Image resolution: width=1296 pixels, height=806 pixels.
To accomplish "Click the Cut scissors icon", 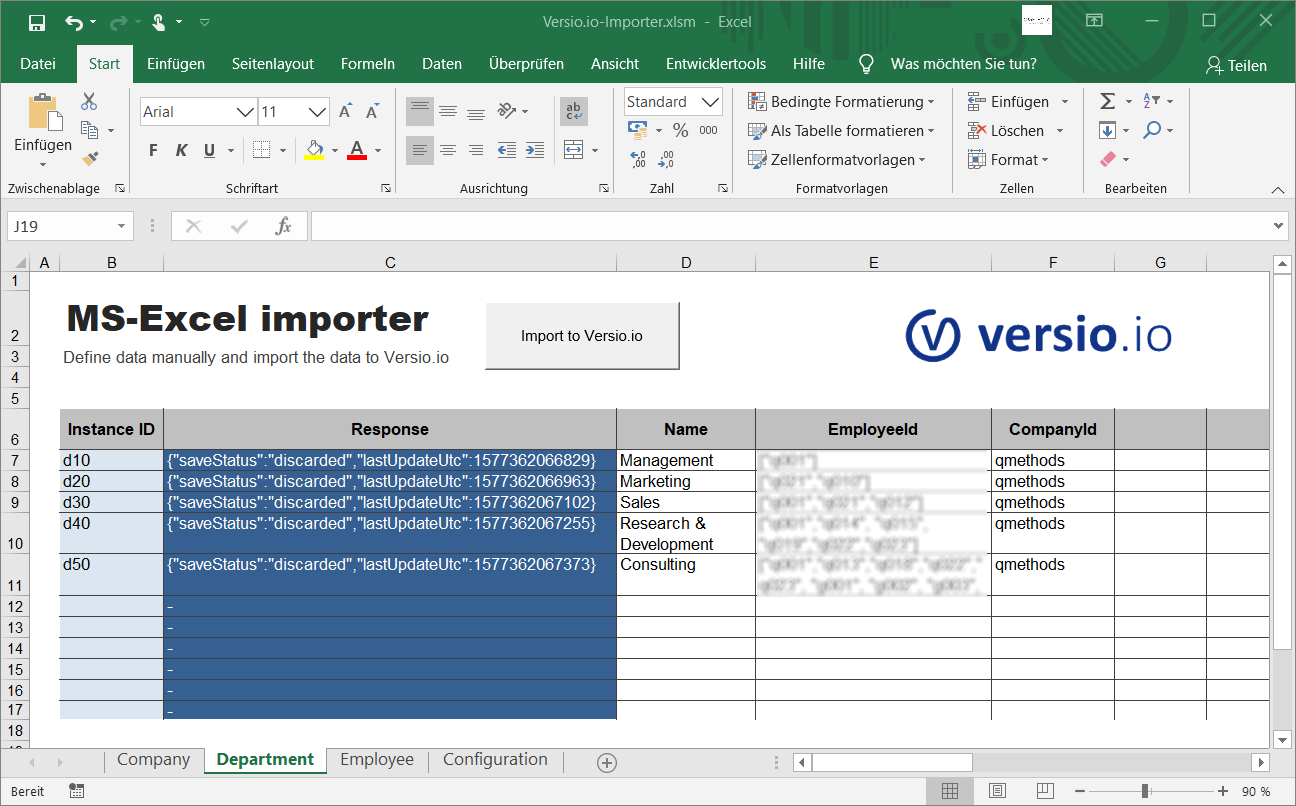I will pos(89,101).
